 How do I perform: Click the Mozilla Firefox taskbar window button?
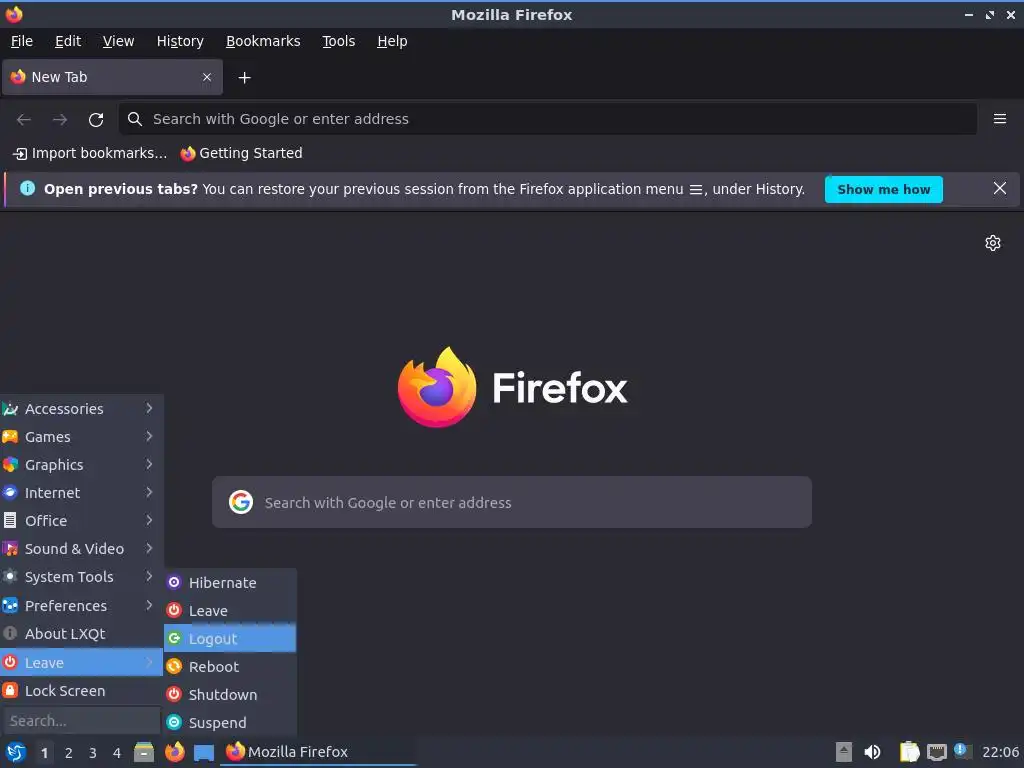tap(318, 752)
